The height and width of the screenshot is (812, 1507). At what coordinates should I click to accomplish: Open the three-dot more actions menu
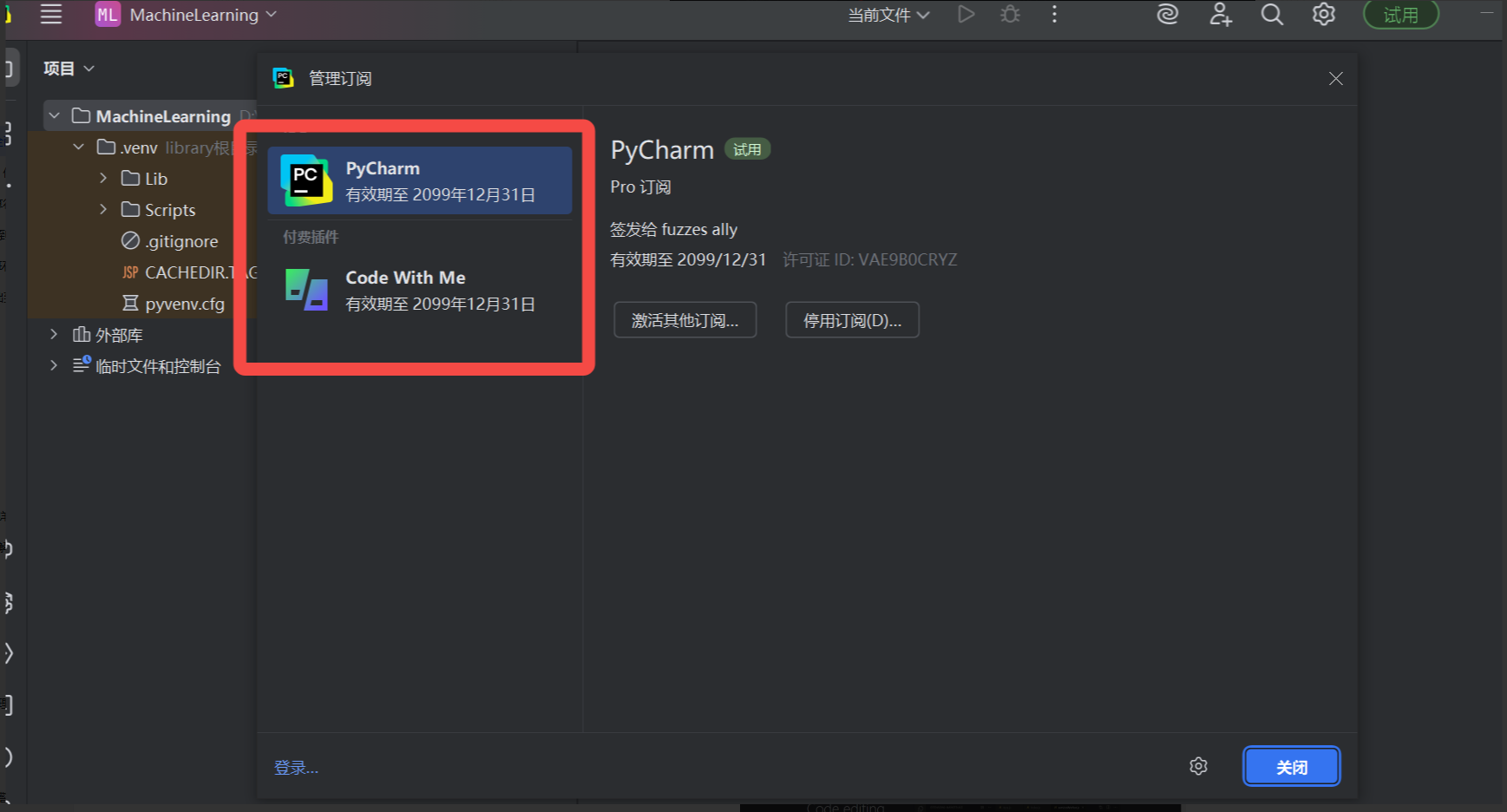click(1054, 15)
